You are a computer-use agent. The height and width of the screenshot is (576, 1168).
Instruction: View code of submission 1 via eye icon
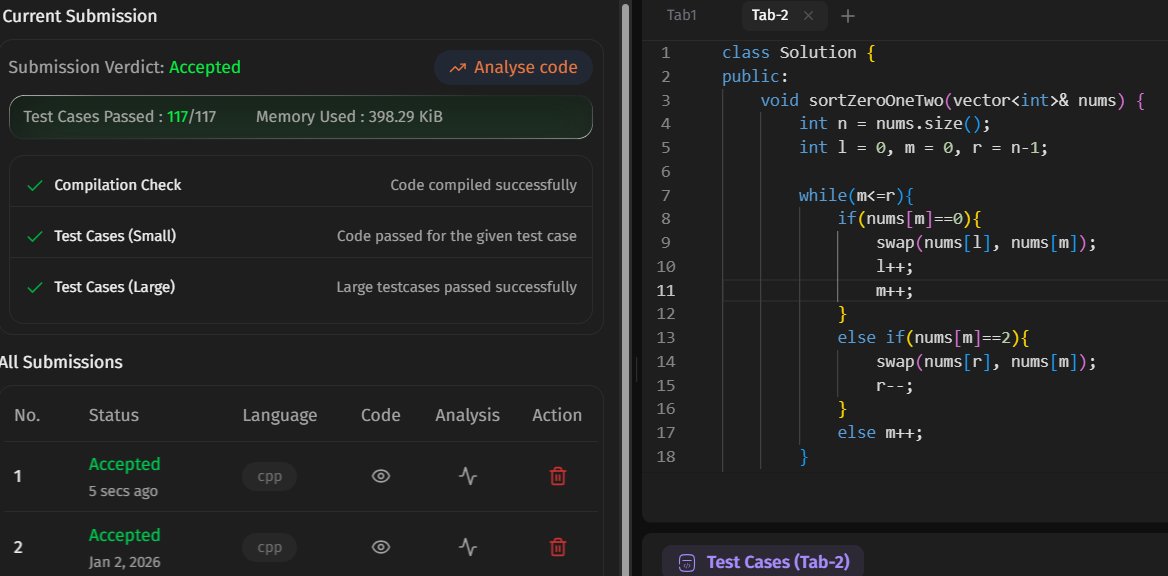tap(381, 476)
